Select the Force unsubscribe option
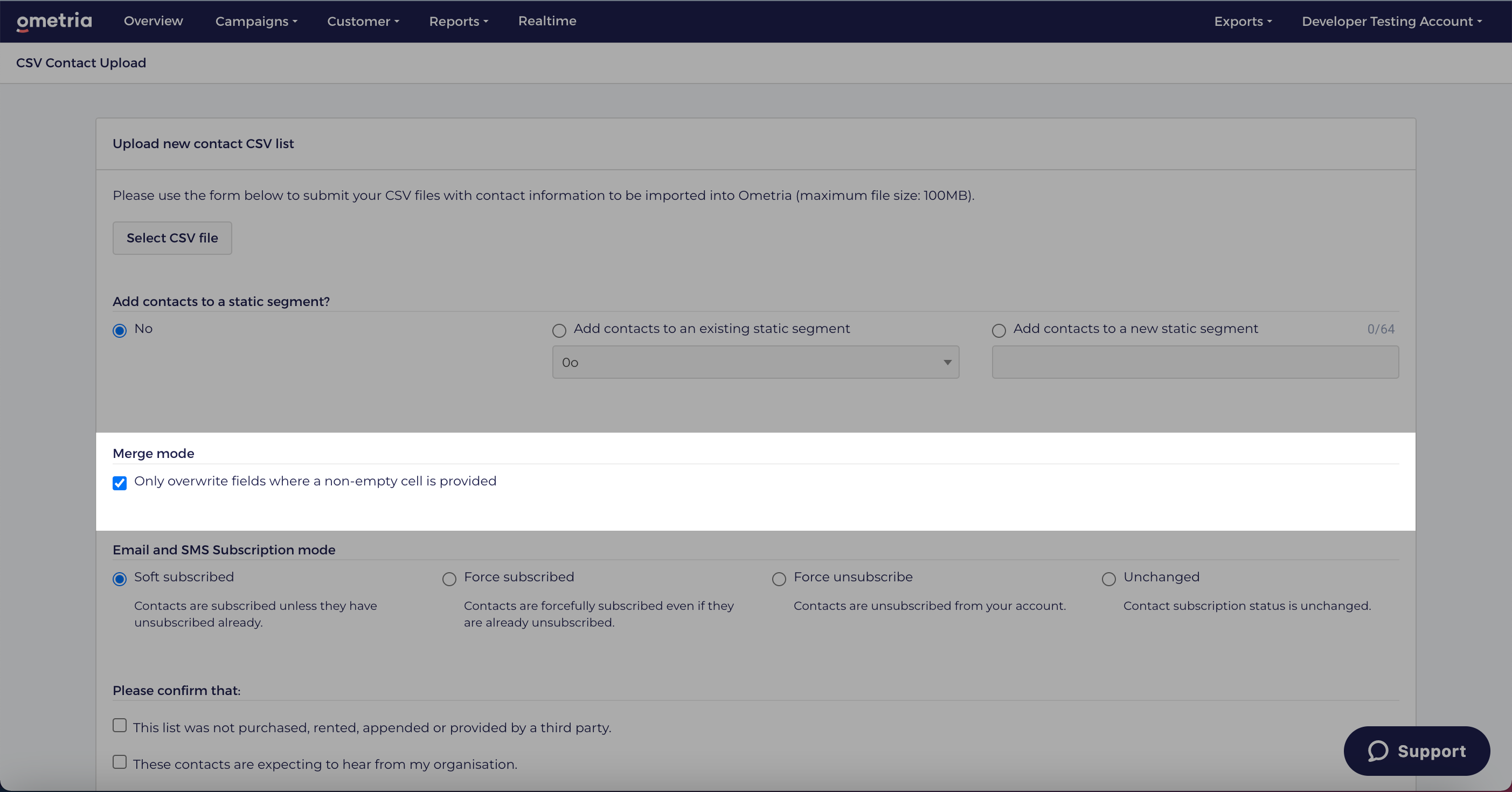The image size is (1512, 792). (779, 579)
